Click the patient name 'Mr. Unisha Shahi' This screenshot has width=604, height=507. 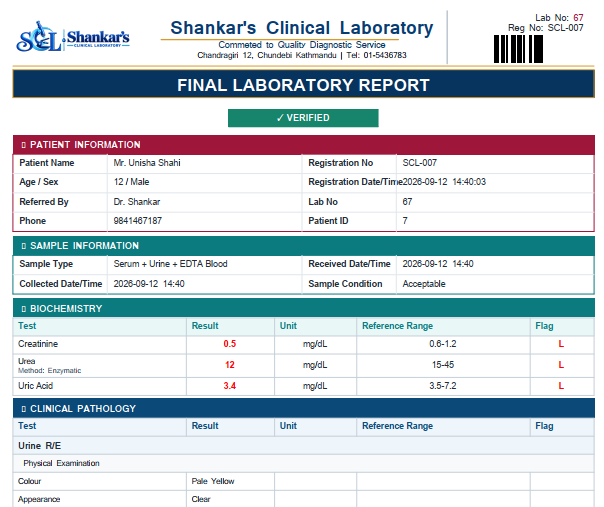[147, 163]
